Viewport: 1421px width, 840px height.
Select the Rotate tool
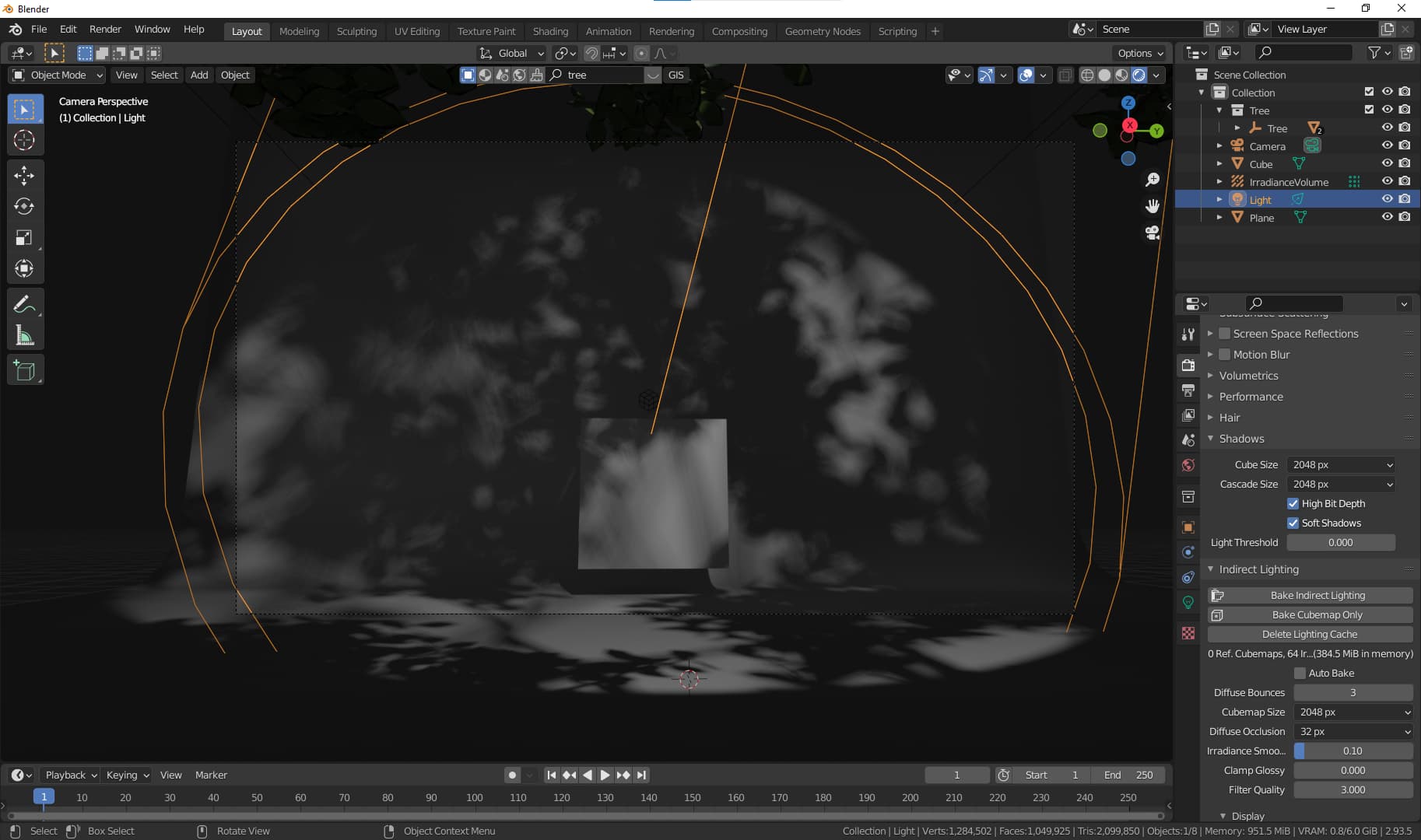click(x=25, y=207)
